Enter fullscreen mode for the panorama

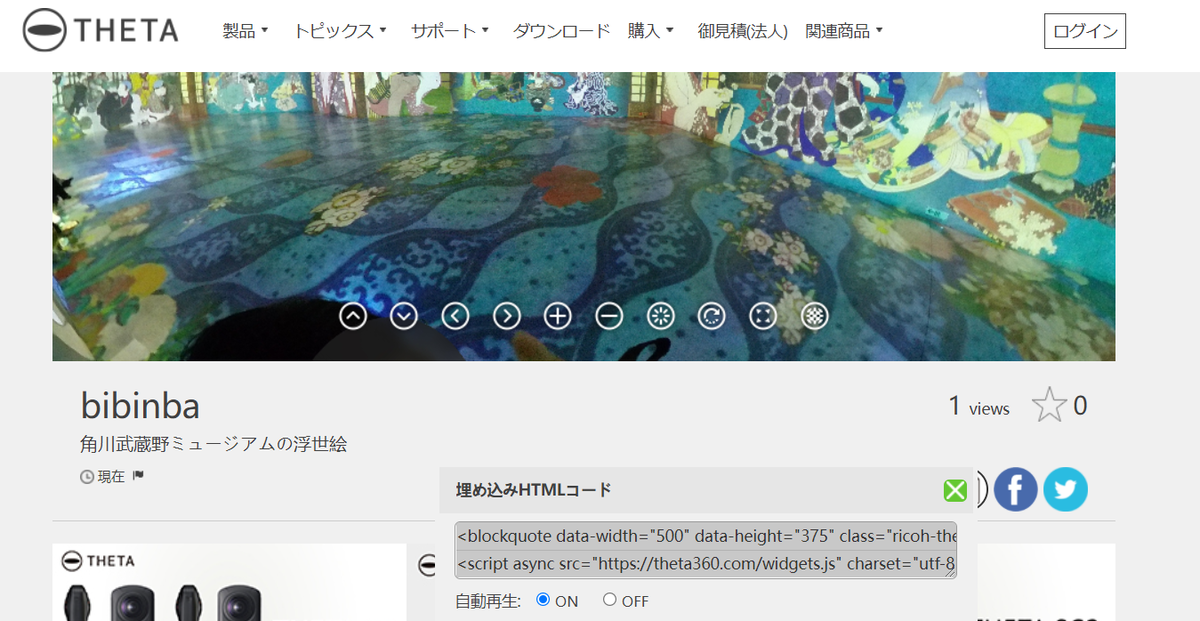pos(762,315)
